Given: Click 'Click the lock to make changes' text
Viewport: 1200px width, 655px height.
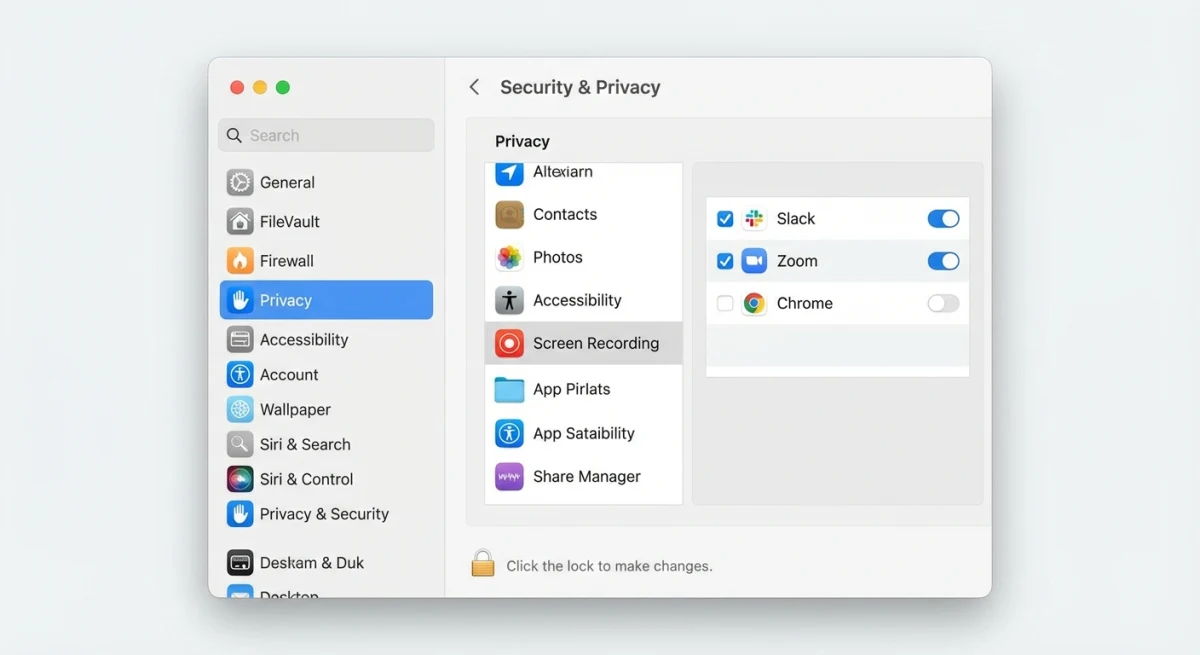Looking at the screenshot, I should tap(609, 566).
